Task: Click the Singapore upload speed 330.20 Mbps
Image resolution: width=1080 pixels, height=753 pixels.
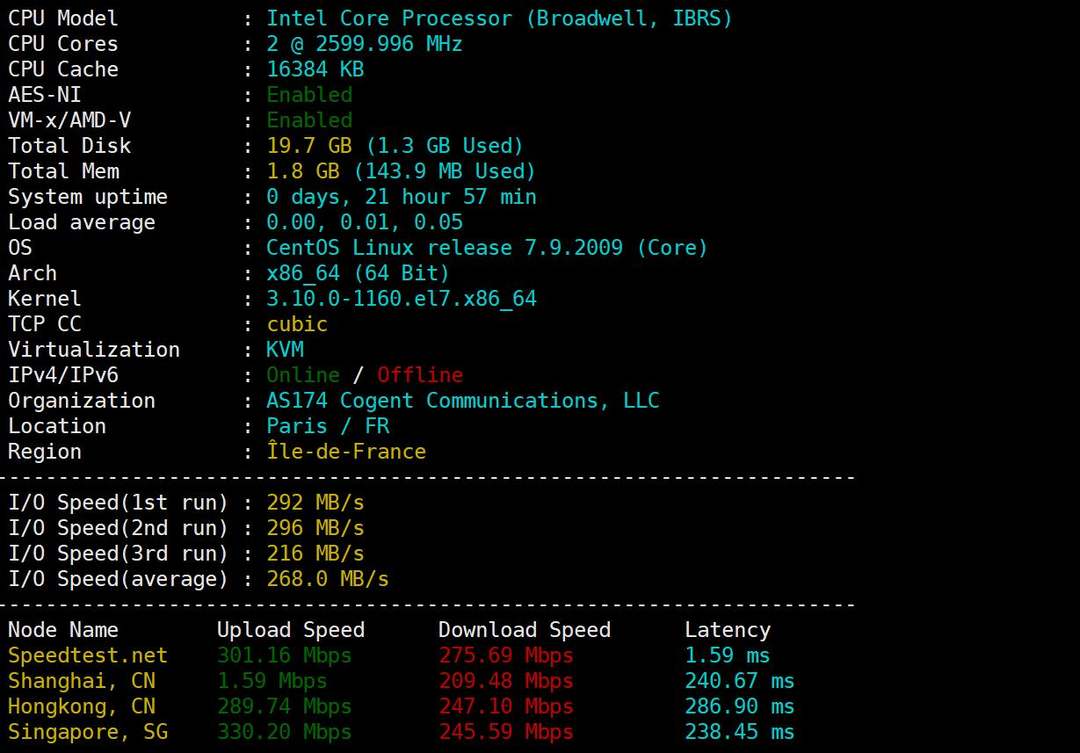Action: 284,732
